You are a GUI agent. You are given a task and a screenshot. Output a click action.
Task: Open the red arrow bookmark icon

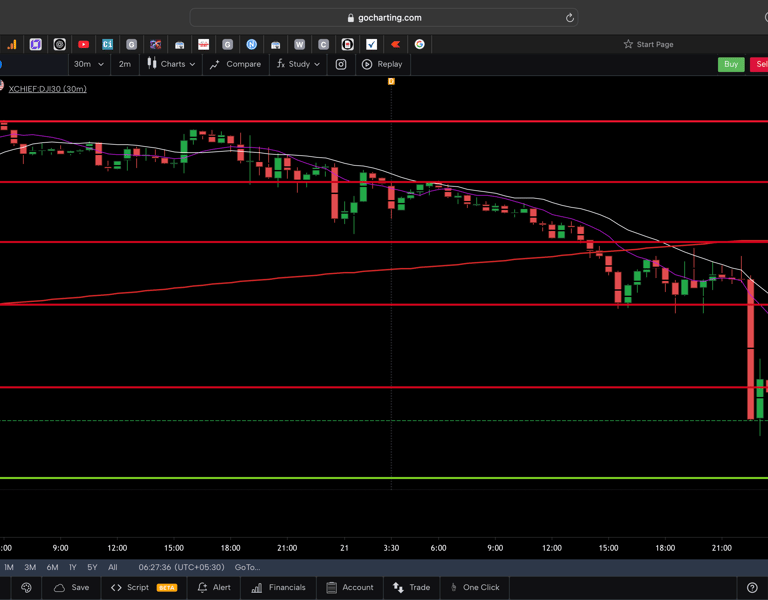point(396,45)
